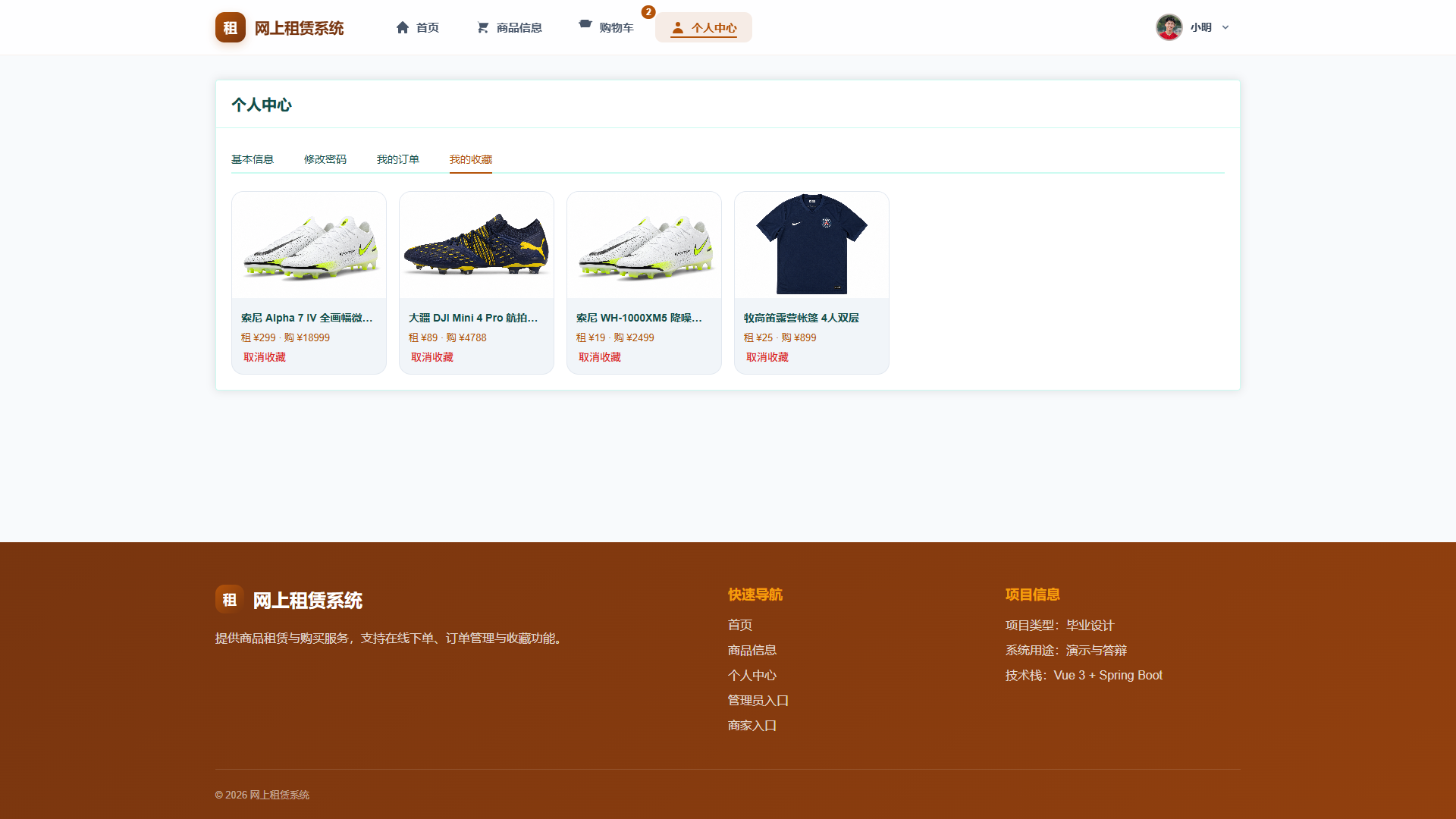The image size is (1456, 819).
Task: Cancel favorite for 大疆 DJI Mini 4 Pro
Action: click(x=432, y=357)
